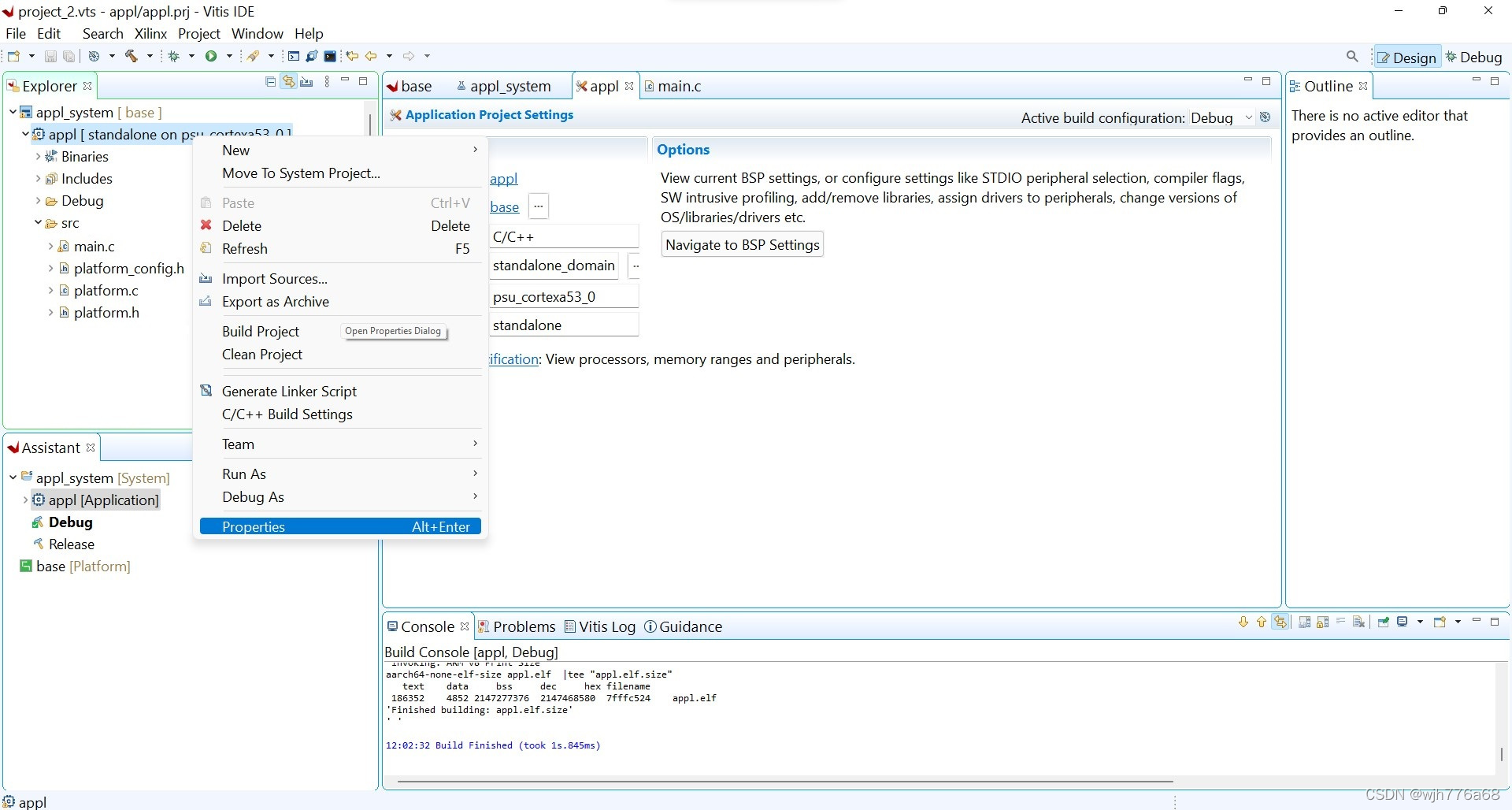Click the pen external tools icon

(254, 56)
